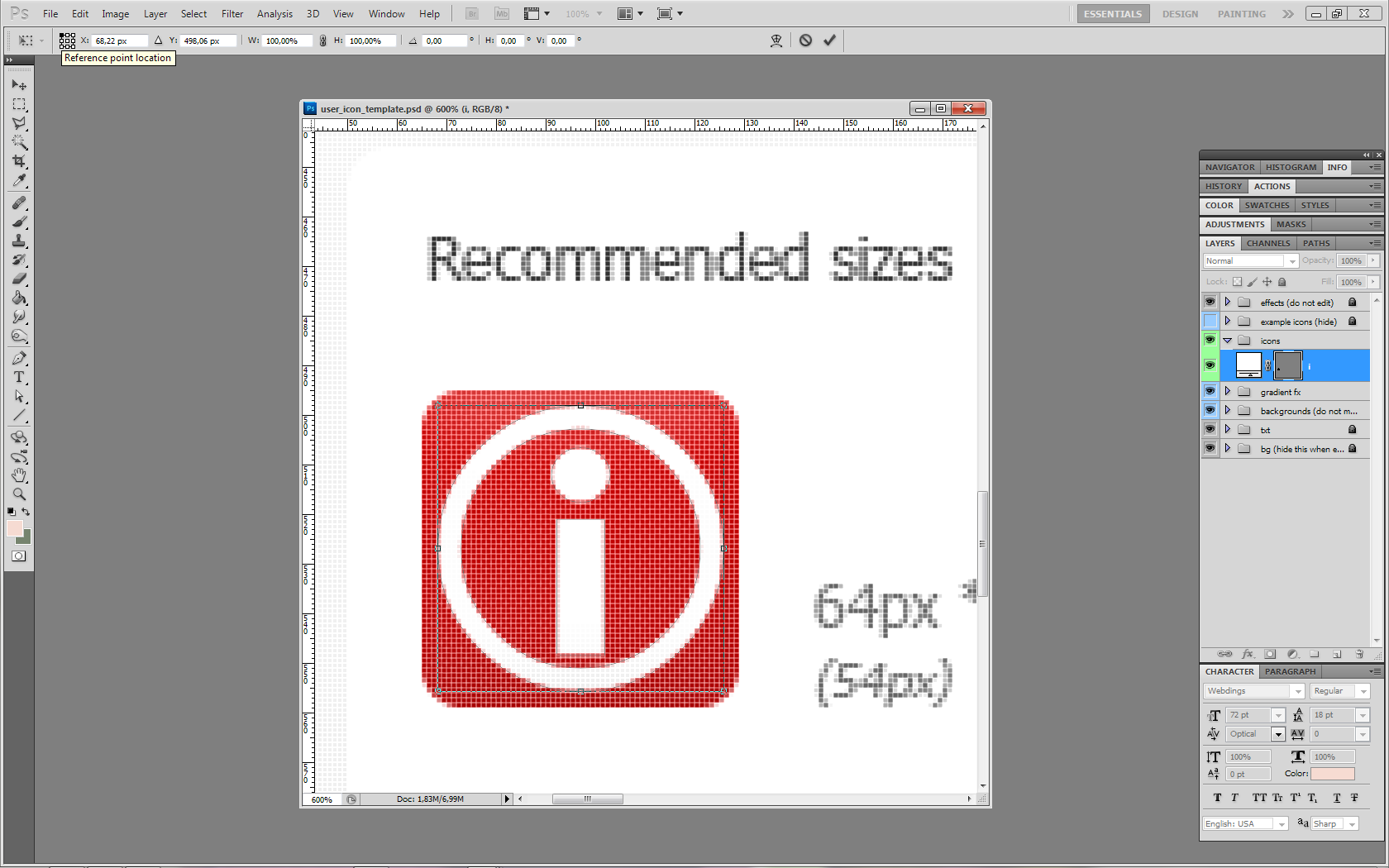Select the History Brush tool

click(19, 260)
